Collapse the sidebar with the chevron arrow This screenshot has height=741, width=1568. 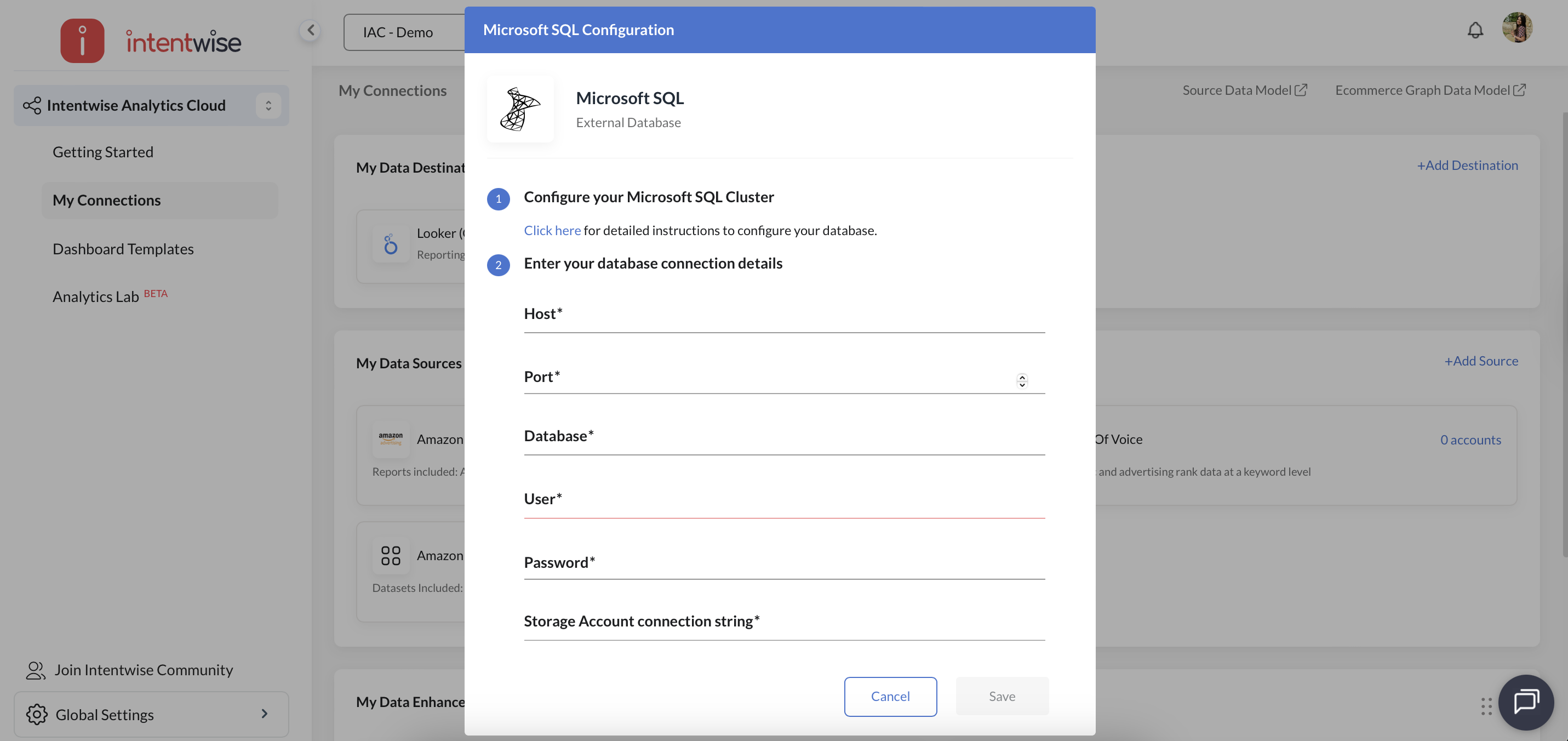(311, 30)
